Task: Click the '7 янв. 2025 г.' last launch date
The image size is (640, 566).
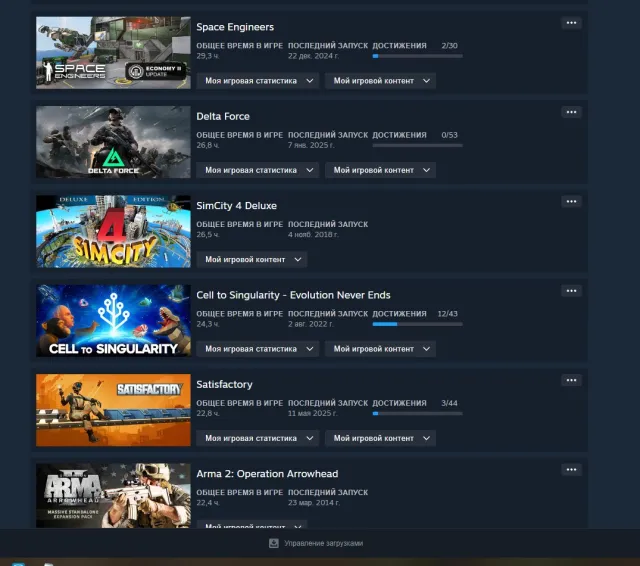Action: tap(311, 145)
